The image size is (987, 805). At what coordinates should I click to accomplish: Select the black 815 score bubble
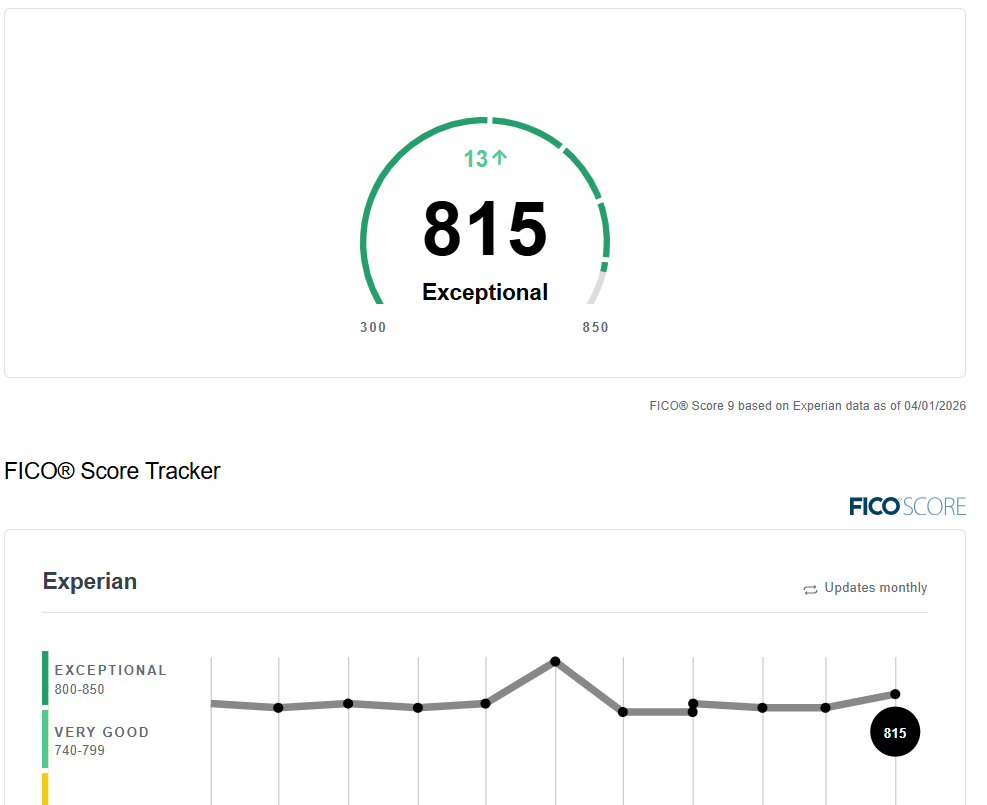coord(894,732)
